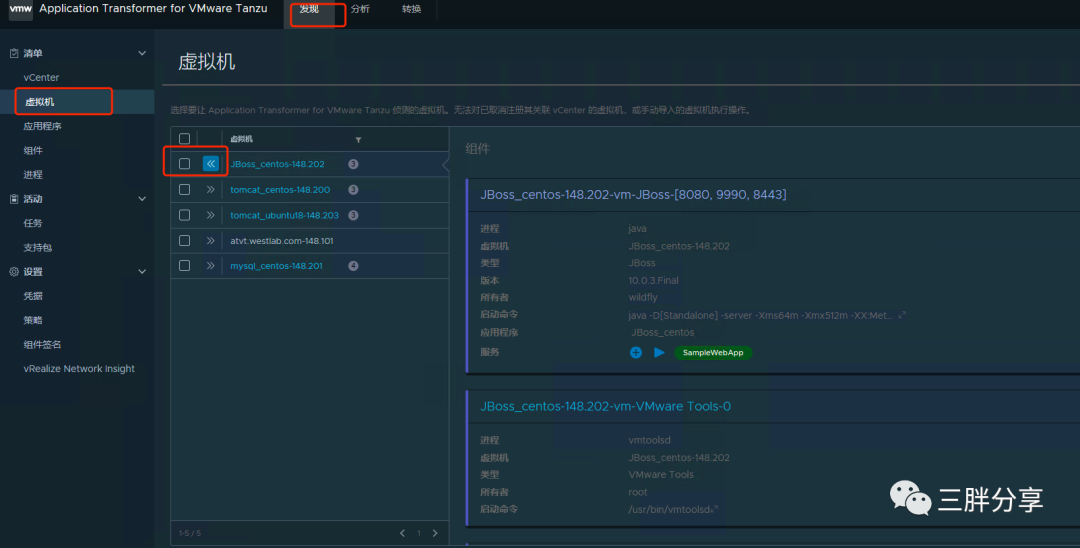Add a service with the plus icon
The image size is (1080, 548).
pos(636,352)
